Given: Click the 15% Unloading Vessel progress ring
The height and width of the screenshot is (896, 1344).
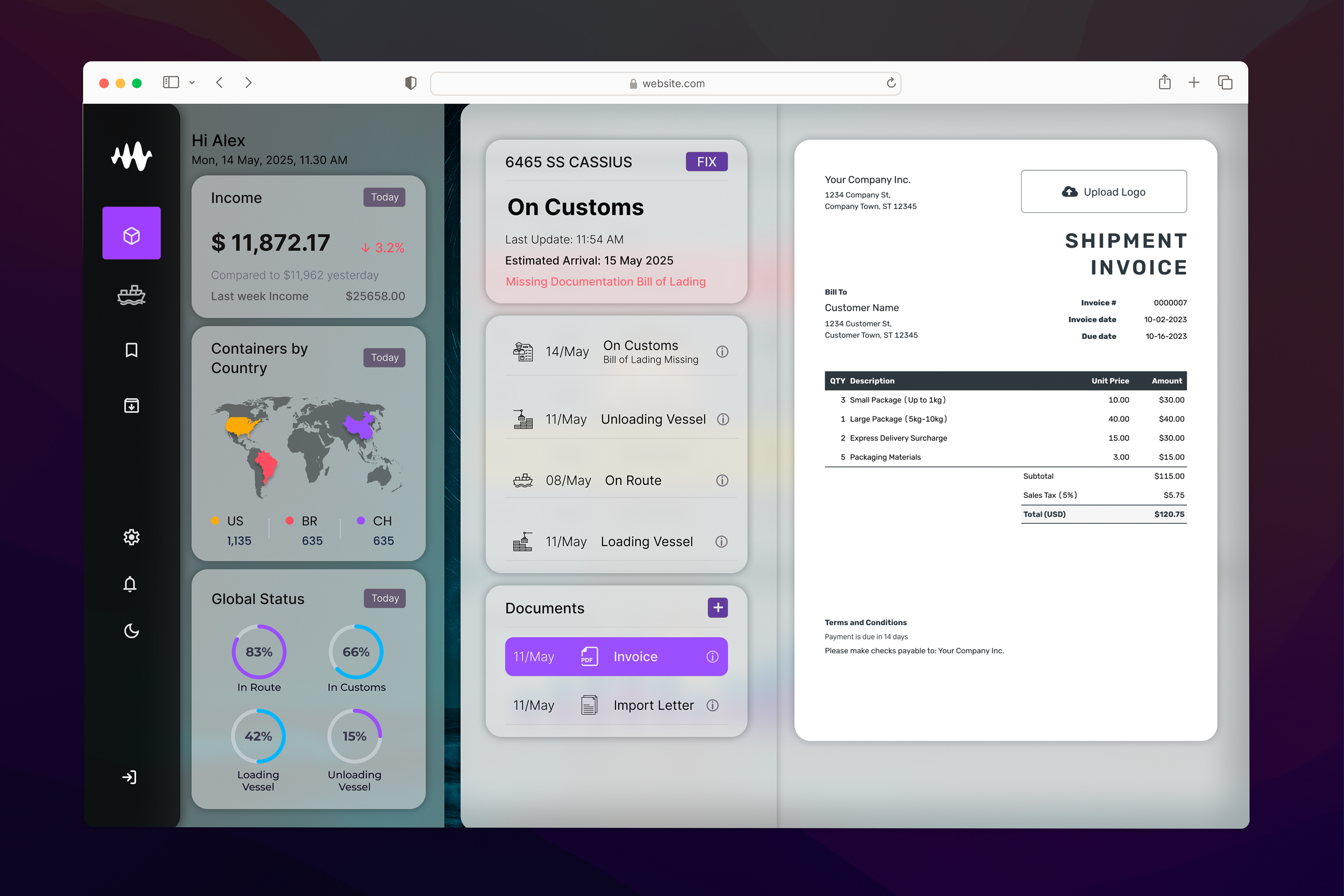Looking at the screenshot, I should click(x=354, y=736).
